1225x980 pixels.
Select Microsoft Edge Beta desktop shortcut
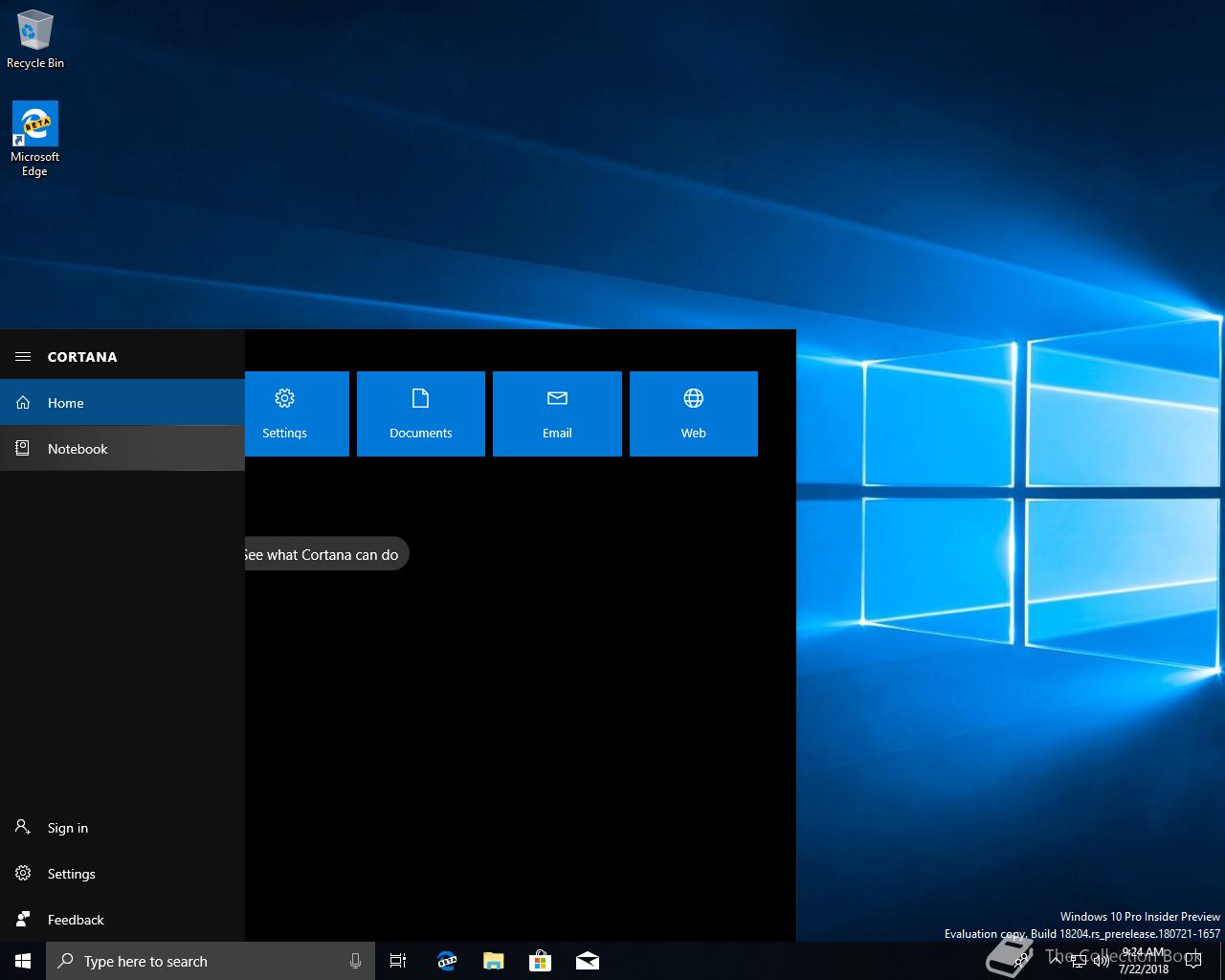[35, 139]
